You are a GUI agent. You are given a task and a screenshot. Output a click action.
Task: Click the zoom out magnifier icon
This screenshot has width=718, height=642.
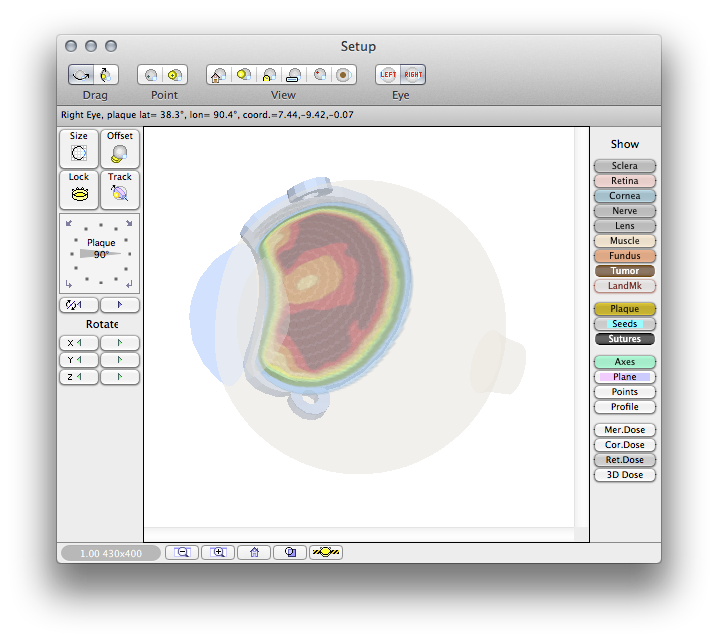coord(182,552)
